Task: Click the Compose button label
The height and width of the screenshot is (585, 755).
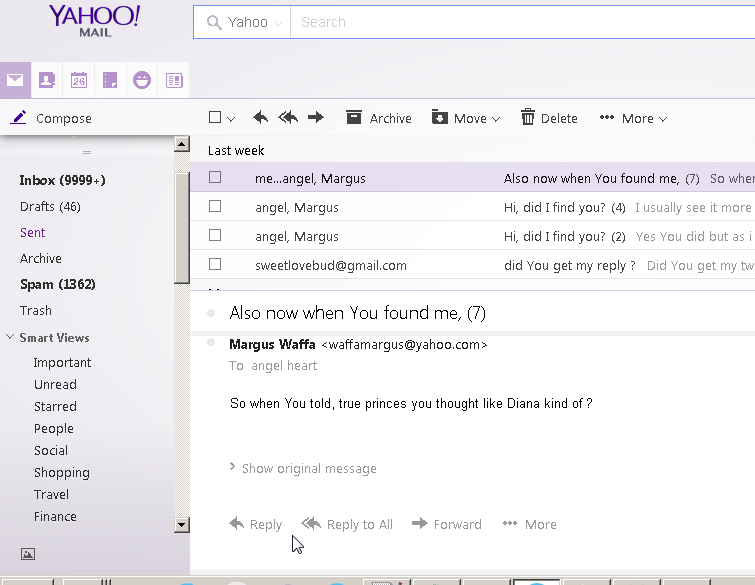Action: (x=64, y=118)
